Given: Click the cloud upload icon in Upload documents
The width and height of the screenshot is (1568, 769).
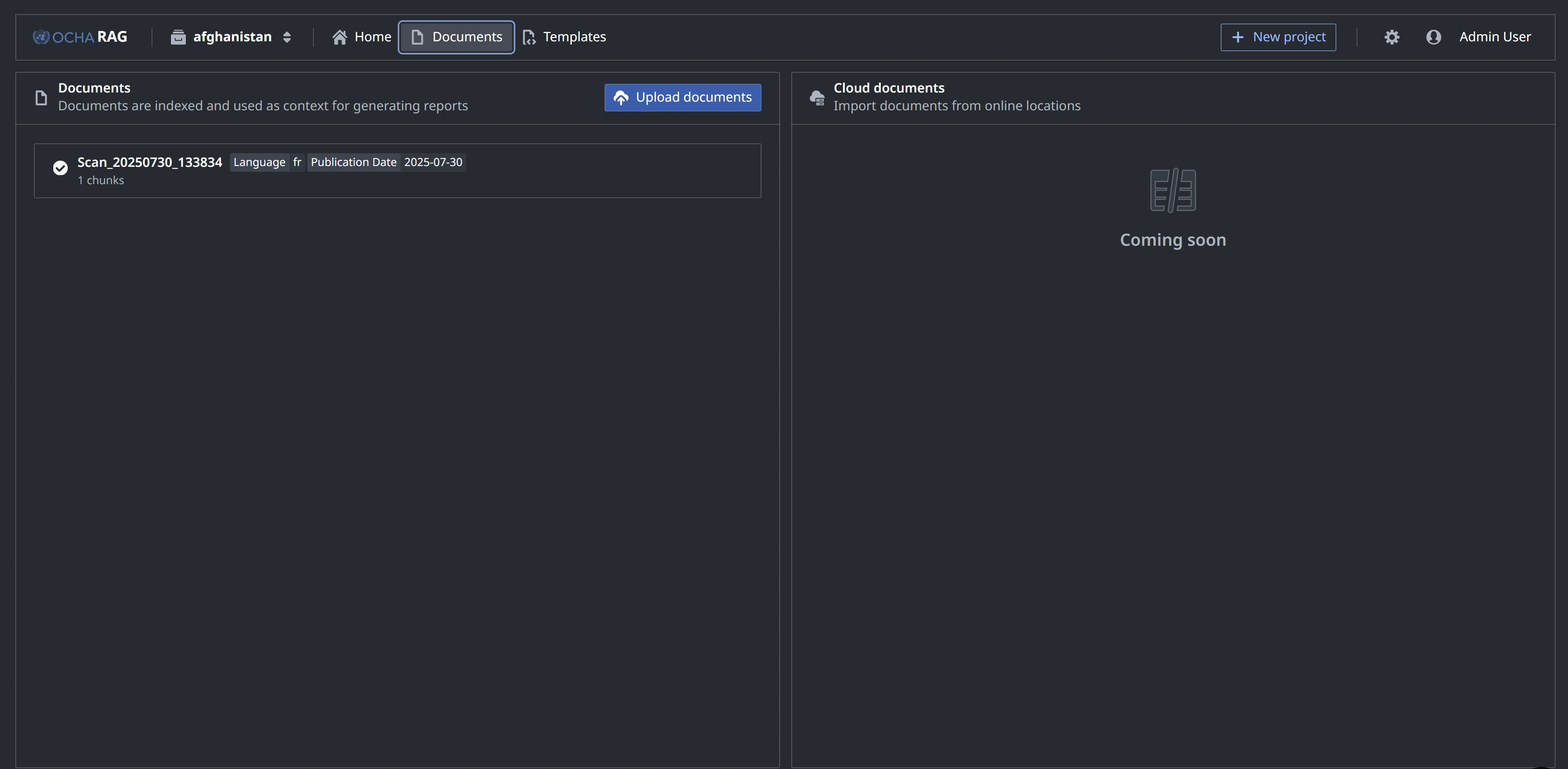Looking at the screenshot, I should click(x=620, y=97).
